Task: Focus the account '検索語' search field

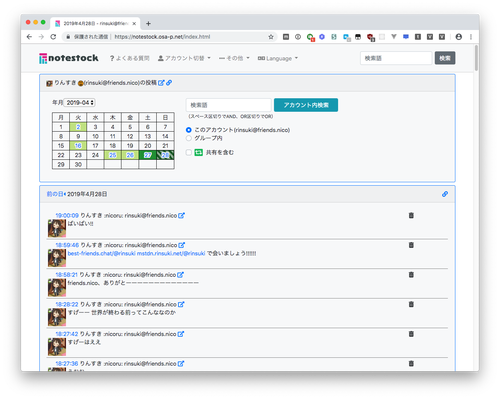Action: 229,105
